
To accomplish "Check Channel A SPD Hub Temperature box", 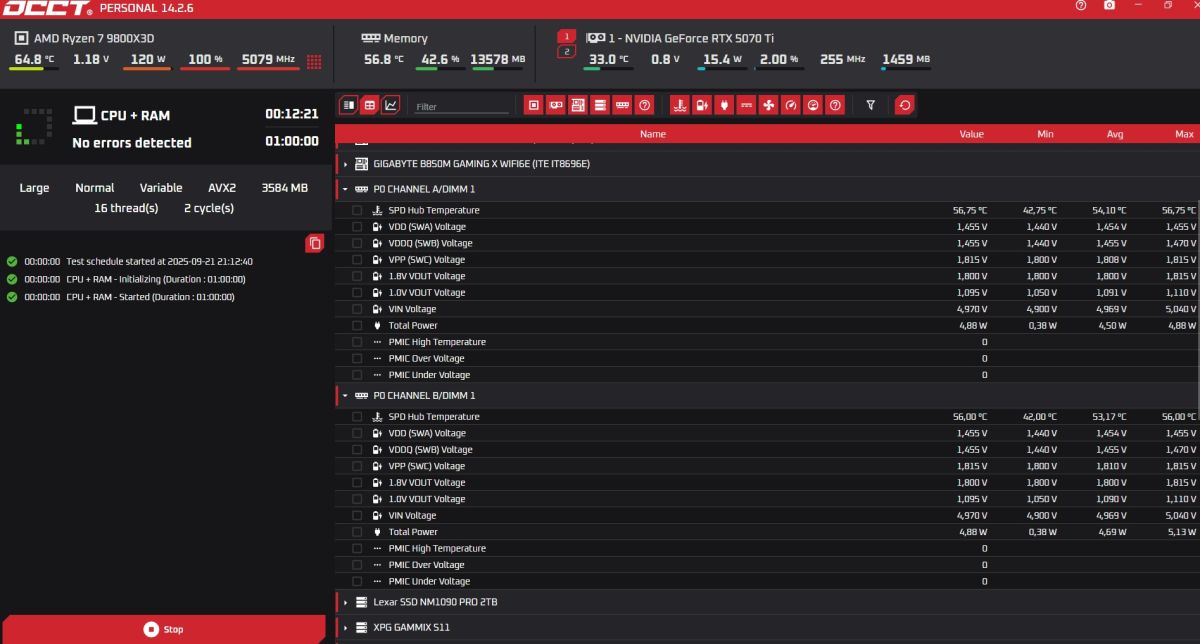I will coord(357,210).
